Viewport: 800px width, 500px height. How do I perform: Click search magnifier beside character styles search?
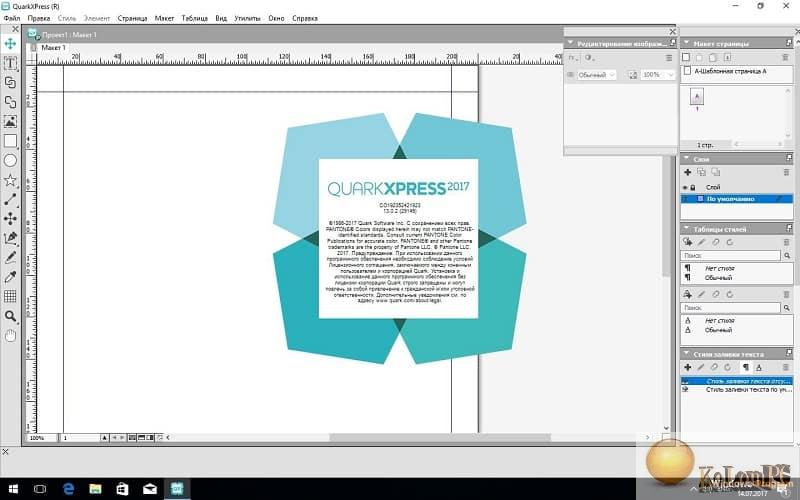coord(787,308)
